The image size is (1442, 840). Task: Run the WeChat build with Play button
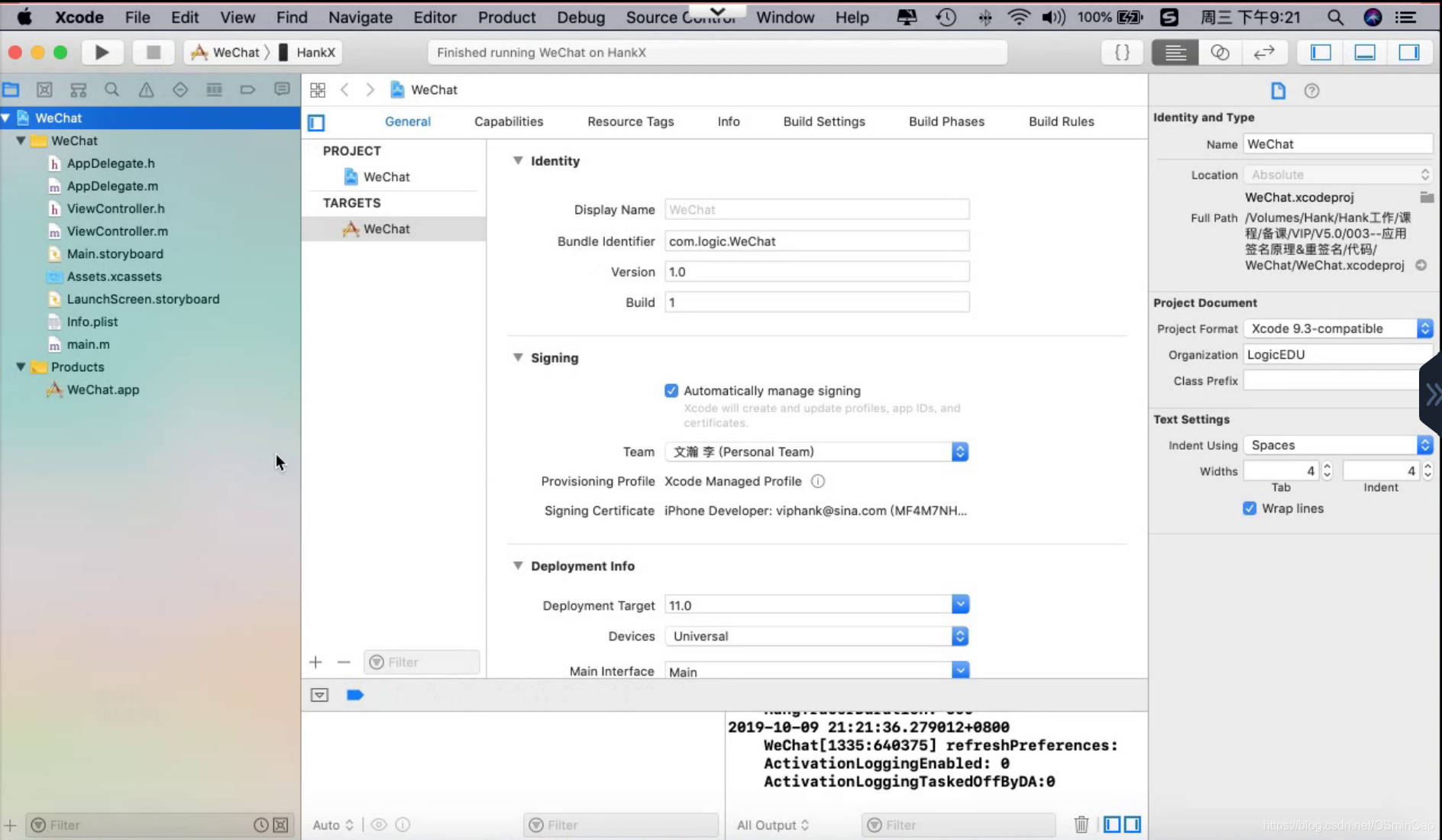[x=101, y=52]
